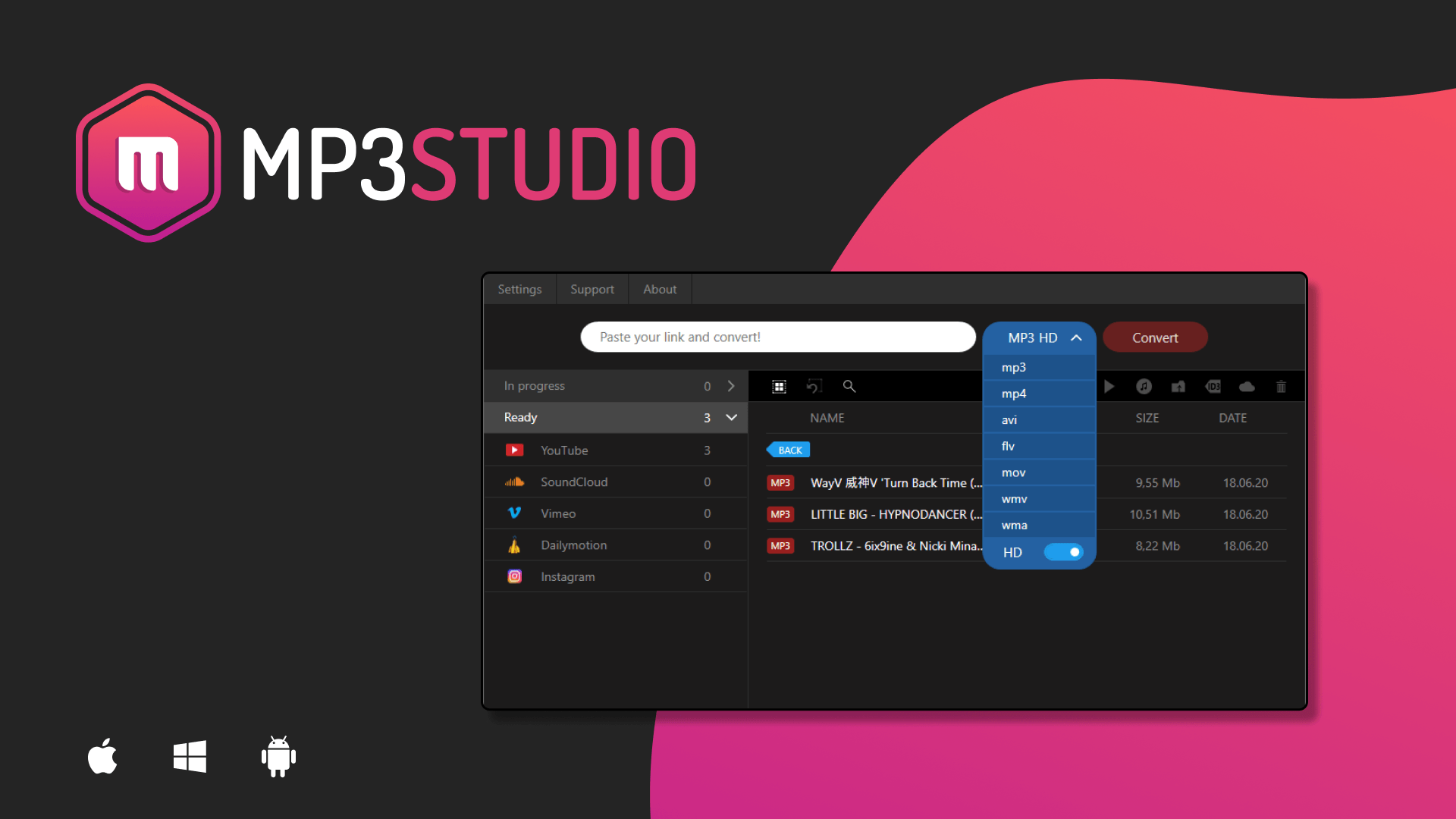The width and height of the screenshot is (1456, 819).
Task: Click the Apple platform icon
Action: [102, 756]
